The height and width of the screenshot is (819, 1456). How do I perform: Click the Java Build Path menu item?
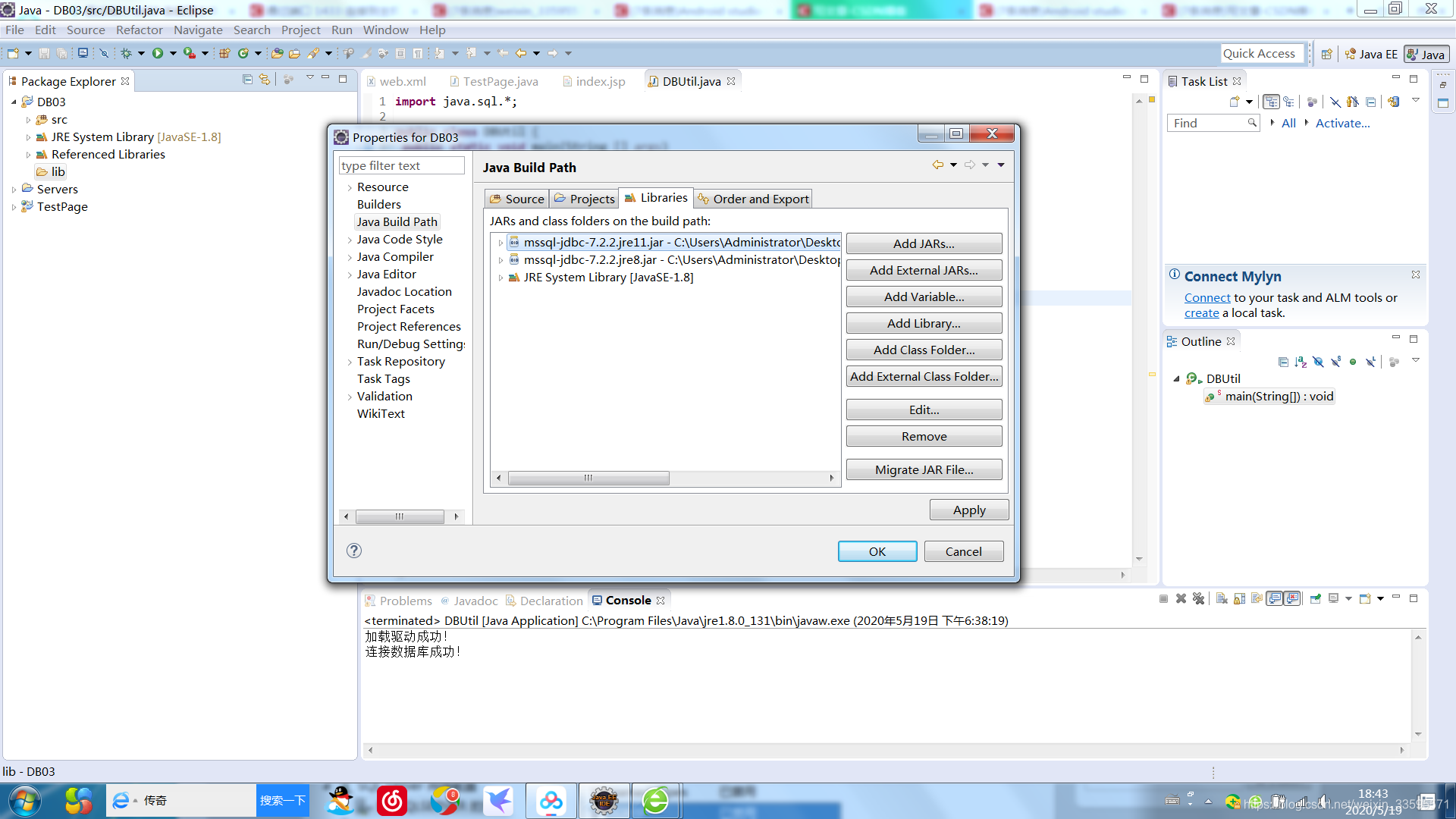click(x=397, y=221)
